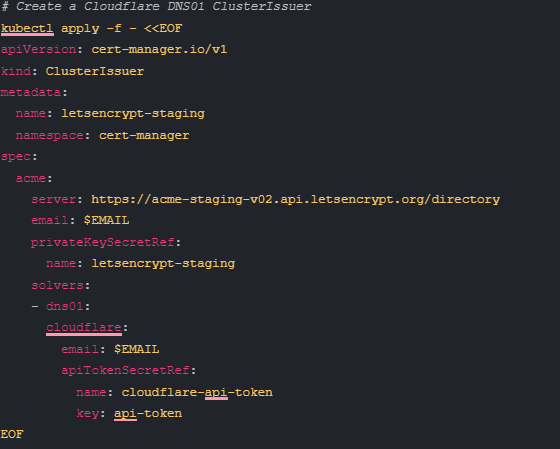560x449 pixels.
Task: Click the underlined cloudflare key
Action: click(84, 328)
